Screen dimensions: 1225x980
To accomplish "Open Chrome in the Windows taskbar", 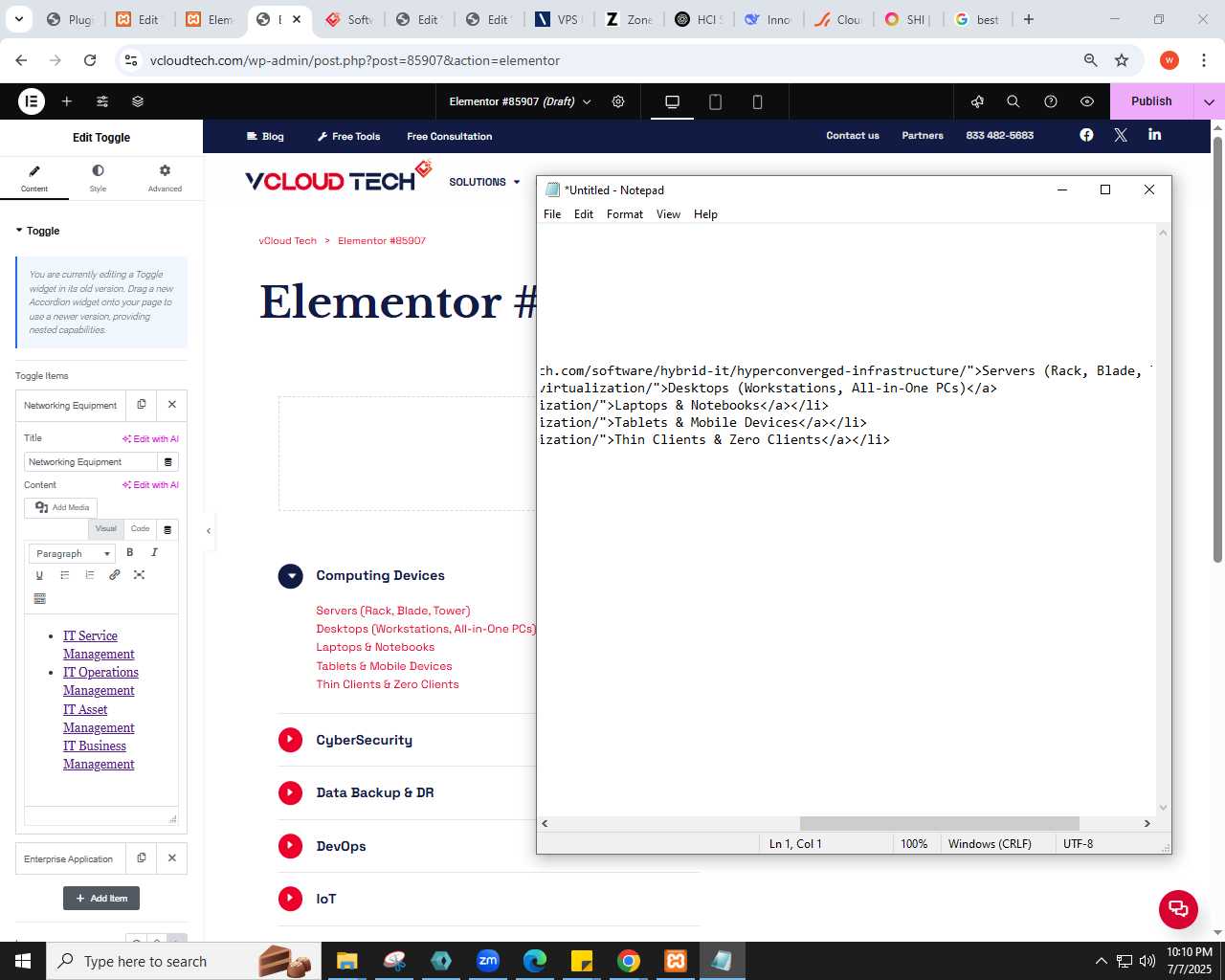I will click(x=629, y=961).
